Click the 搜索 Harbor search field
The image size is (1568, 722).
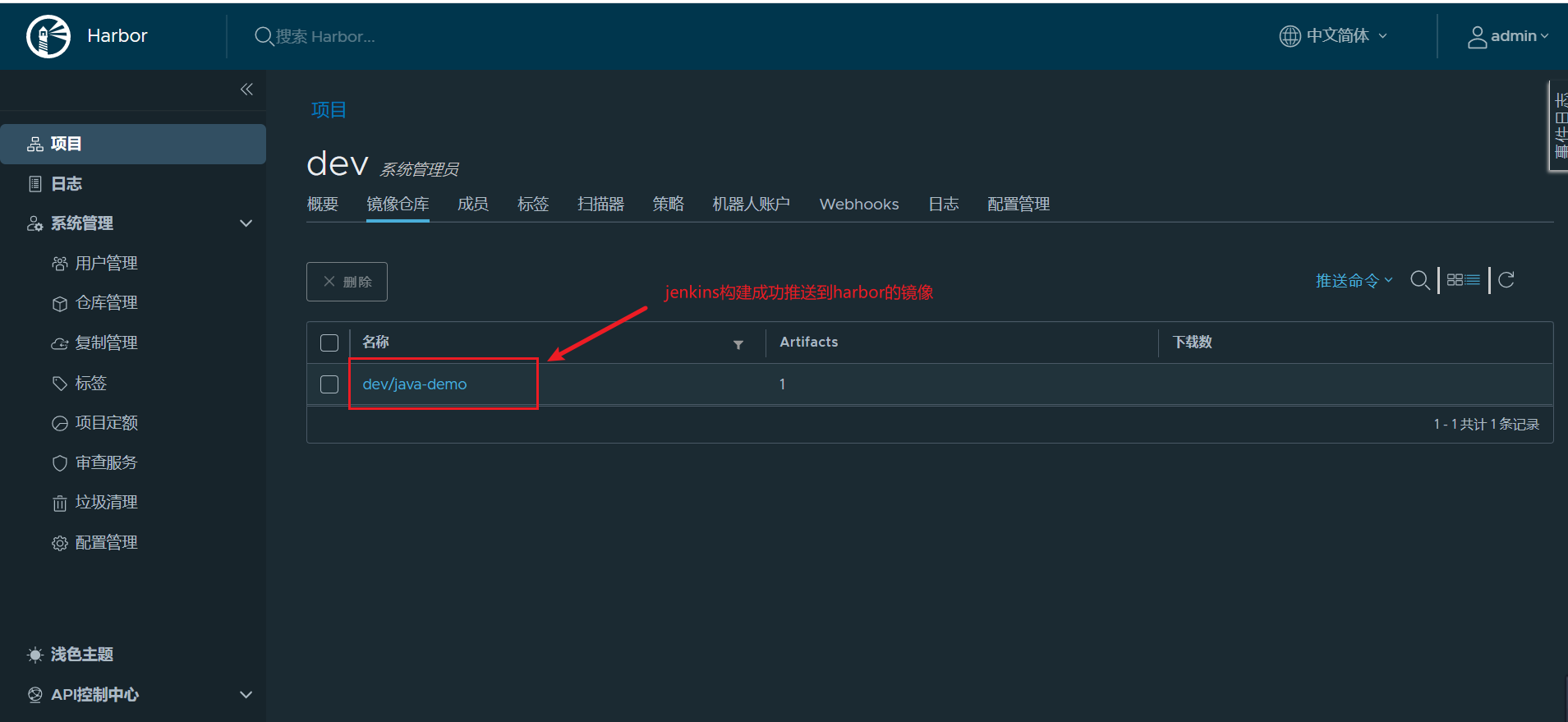(325, 36)
